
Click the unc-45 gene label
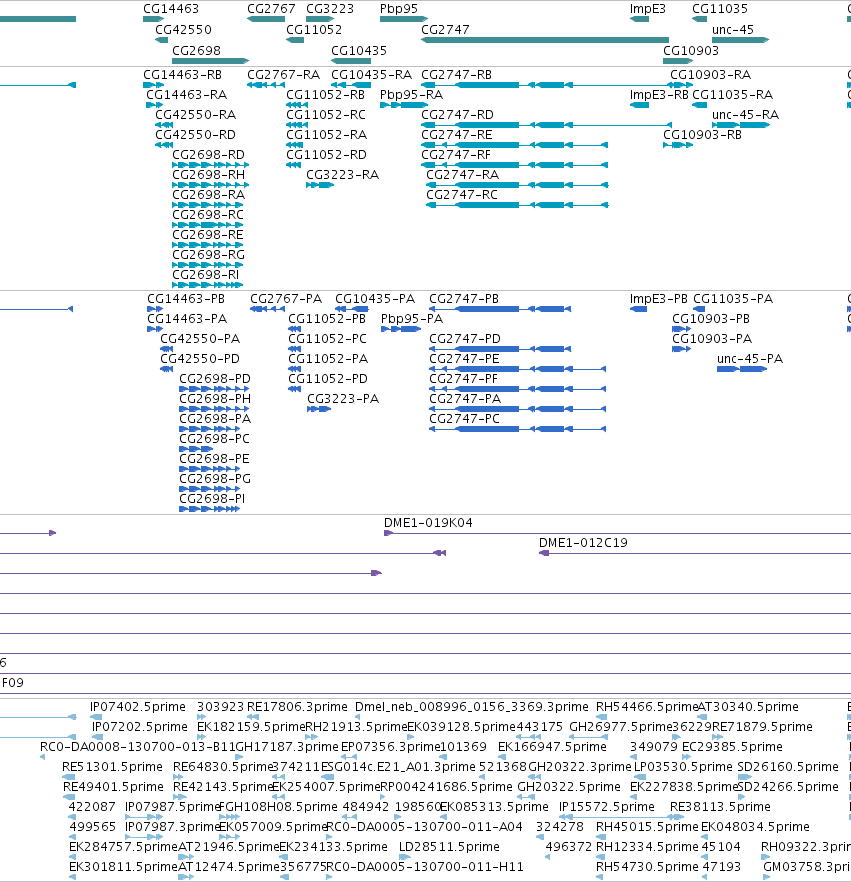pyautogui.click(x=732, y=30)
